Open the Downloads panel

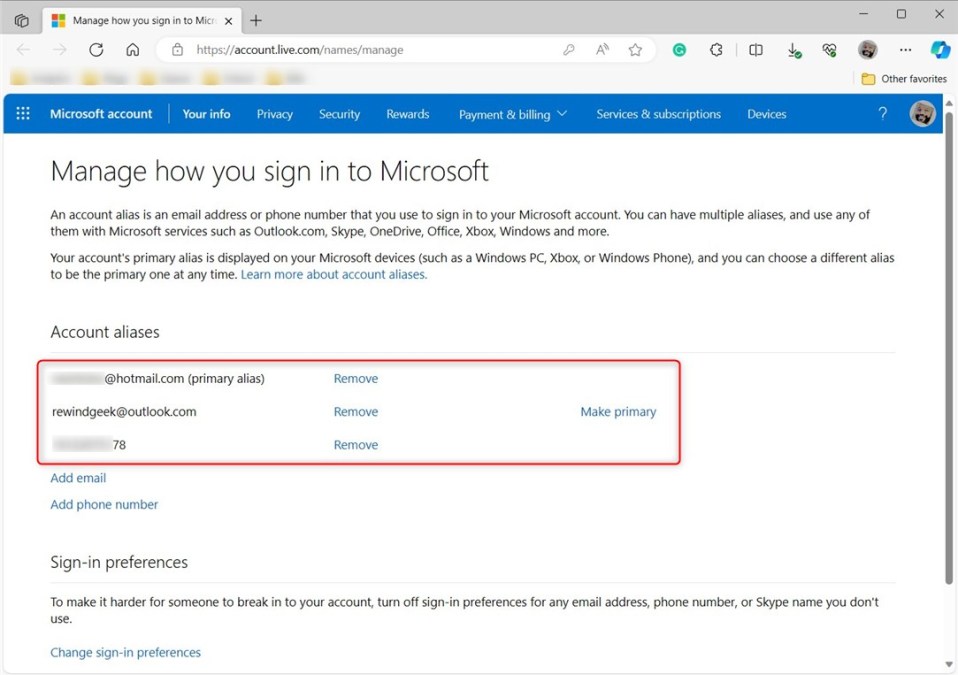(x=793, y=50)
